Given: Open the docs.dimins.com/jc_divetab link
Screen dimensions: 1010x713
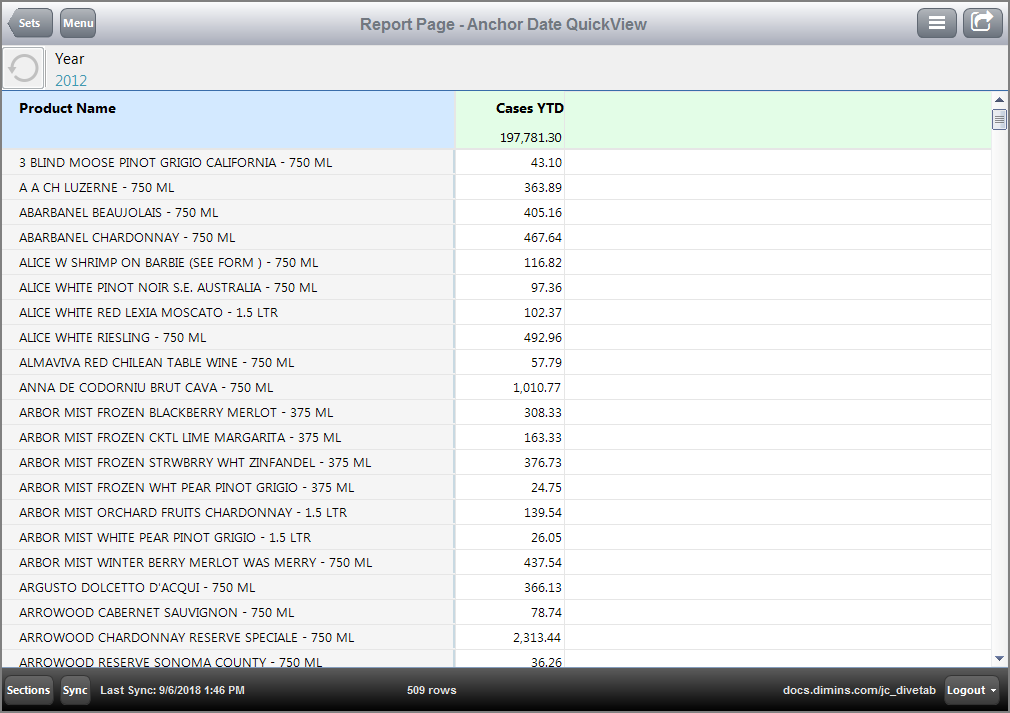Looking at the screenshot, I should tap(858, 690).
